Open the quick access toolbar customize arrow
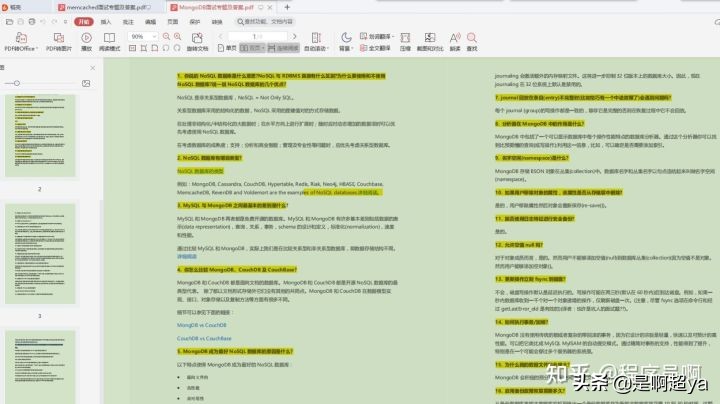720x404 pixels. coord(65,22)
